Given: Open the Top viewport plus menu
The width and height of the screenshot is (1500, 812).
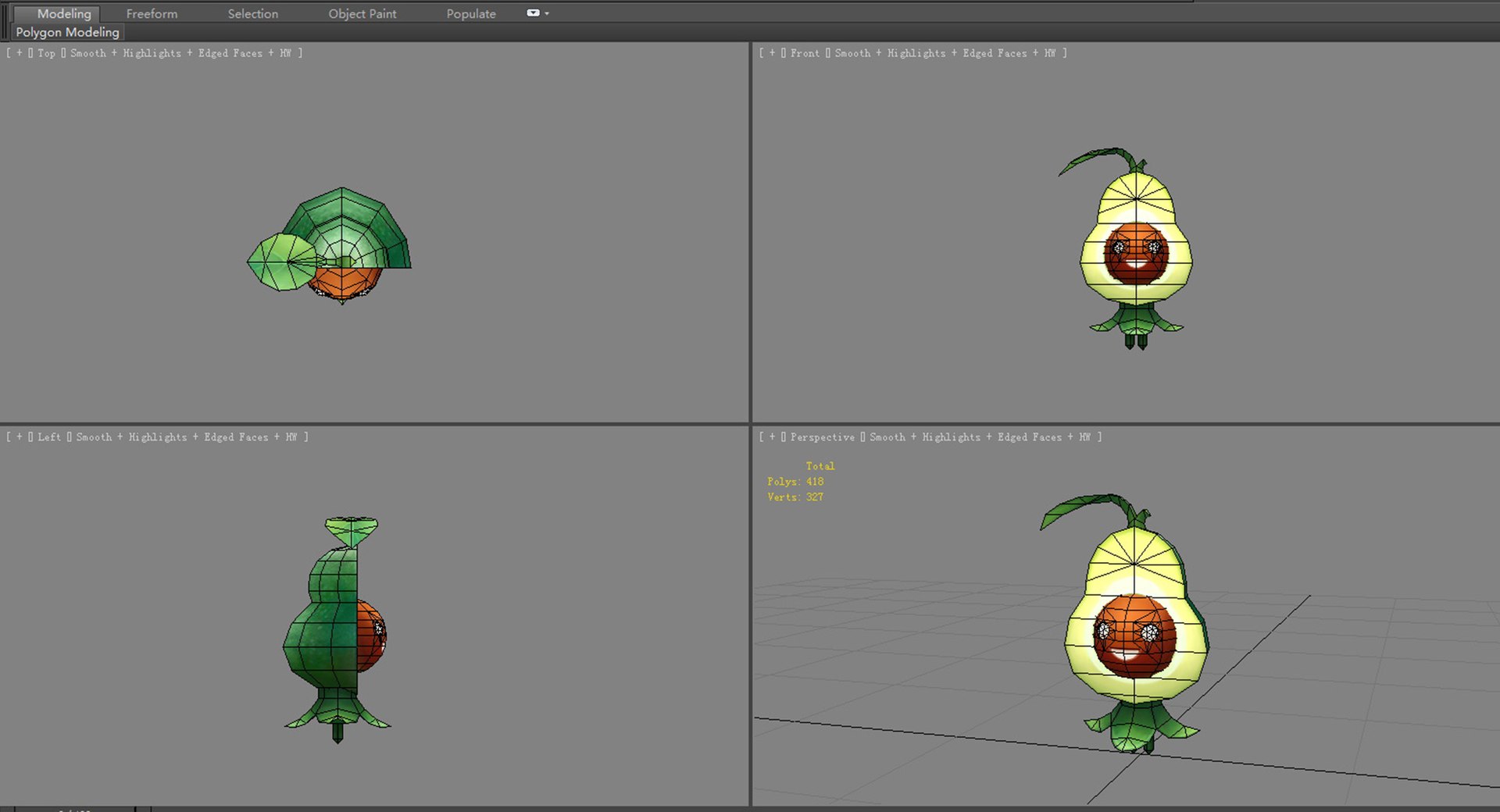Looking at the screenshot, I should [x=20, y=53].
